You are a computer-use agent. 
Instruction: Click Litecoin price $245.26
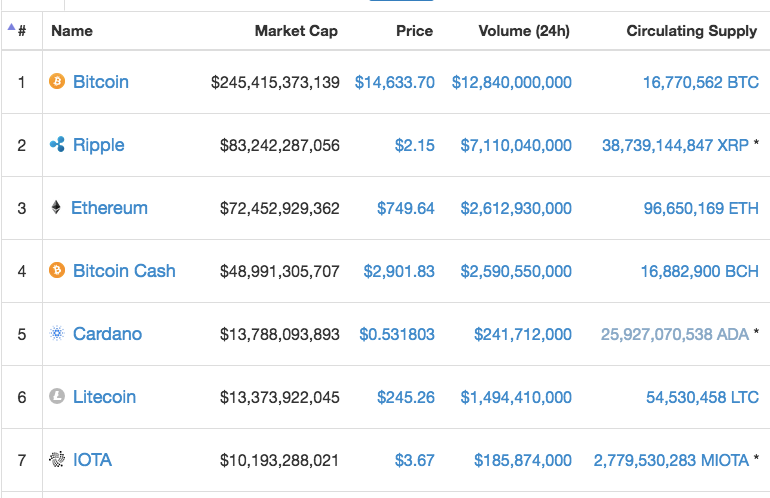(406, 397)
